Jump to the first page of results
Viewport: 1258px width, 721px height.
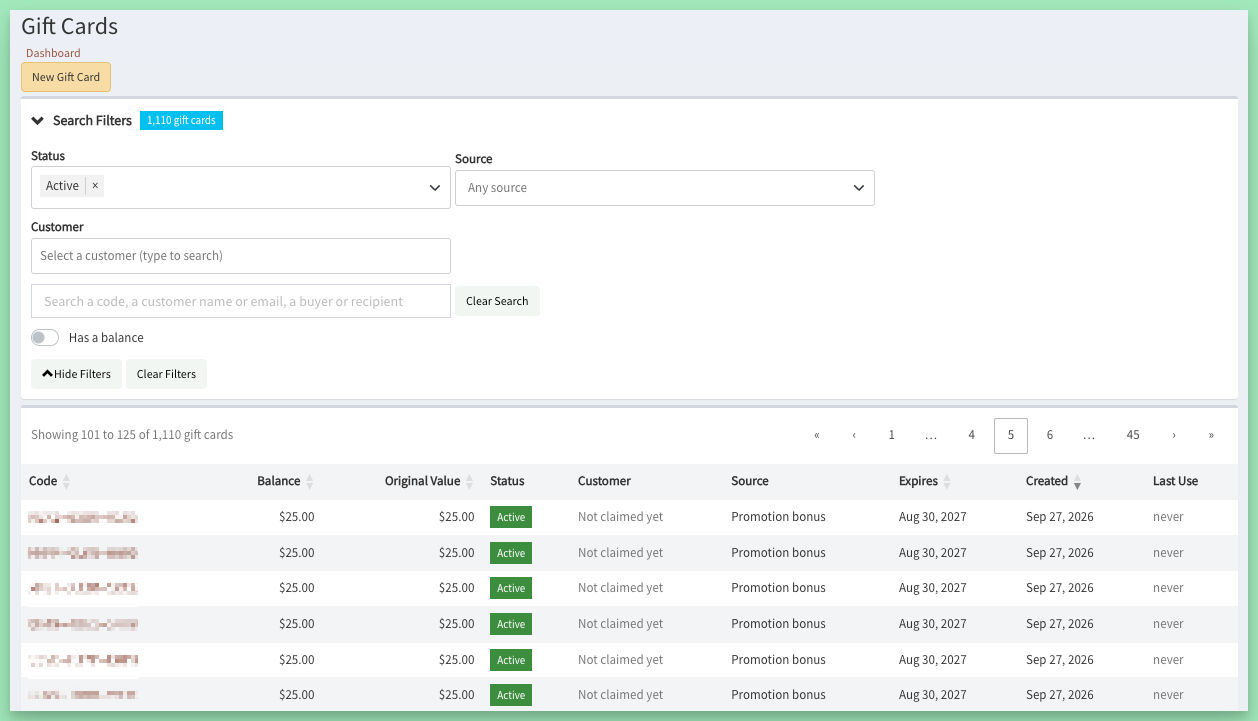[x=817, y=436]
